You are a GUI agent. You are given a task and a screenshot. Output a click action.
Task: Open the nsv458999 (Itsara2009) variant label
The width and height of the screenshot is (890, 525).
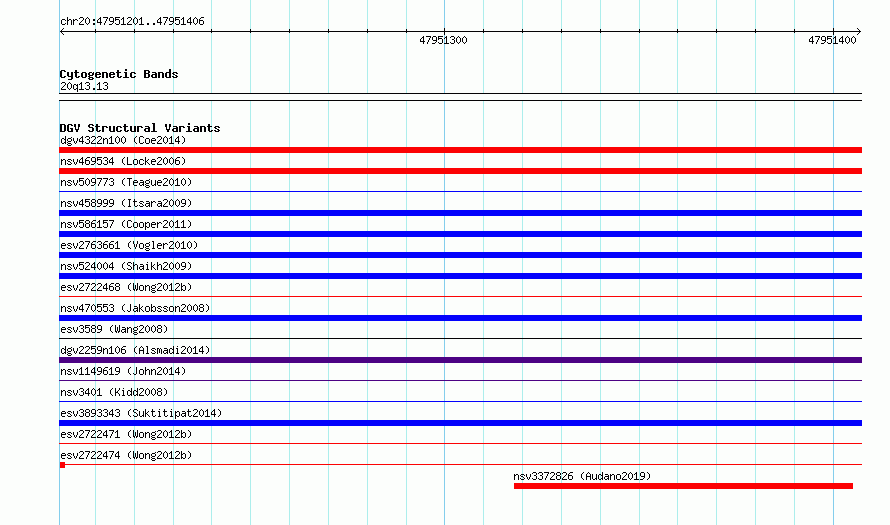coord(126,203)
